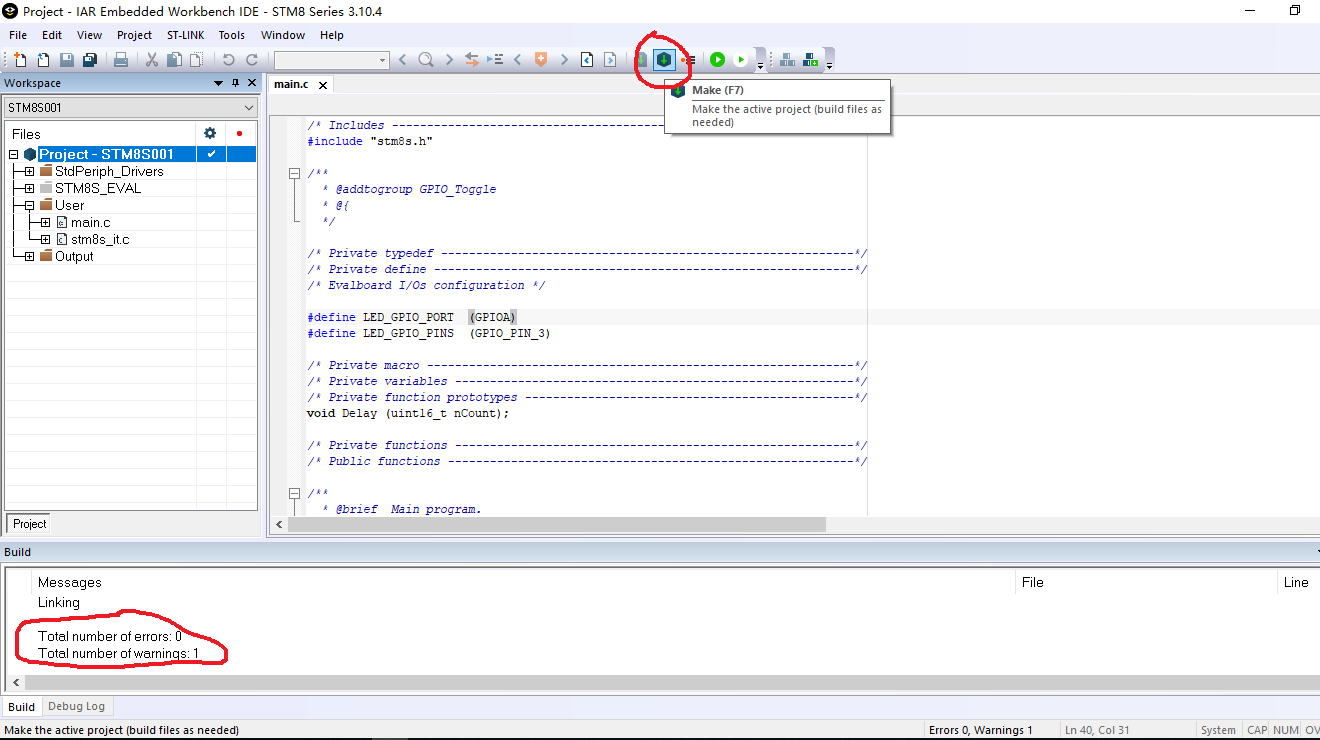
Task: Click the Find magnifier icon in toolbar
Action: point(426,60)
